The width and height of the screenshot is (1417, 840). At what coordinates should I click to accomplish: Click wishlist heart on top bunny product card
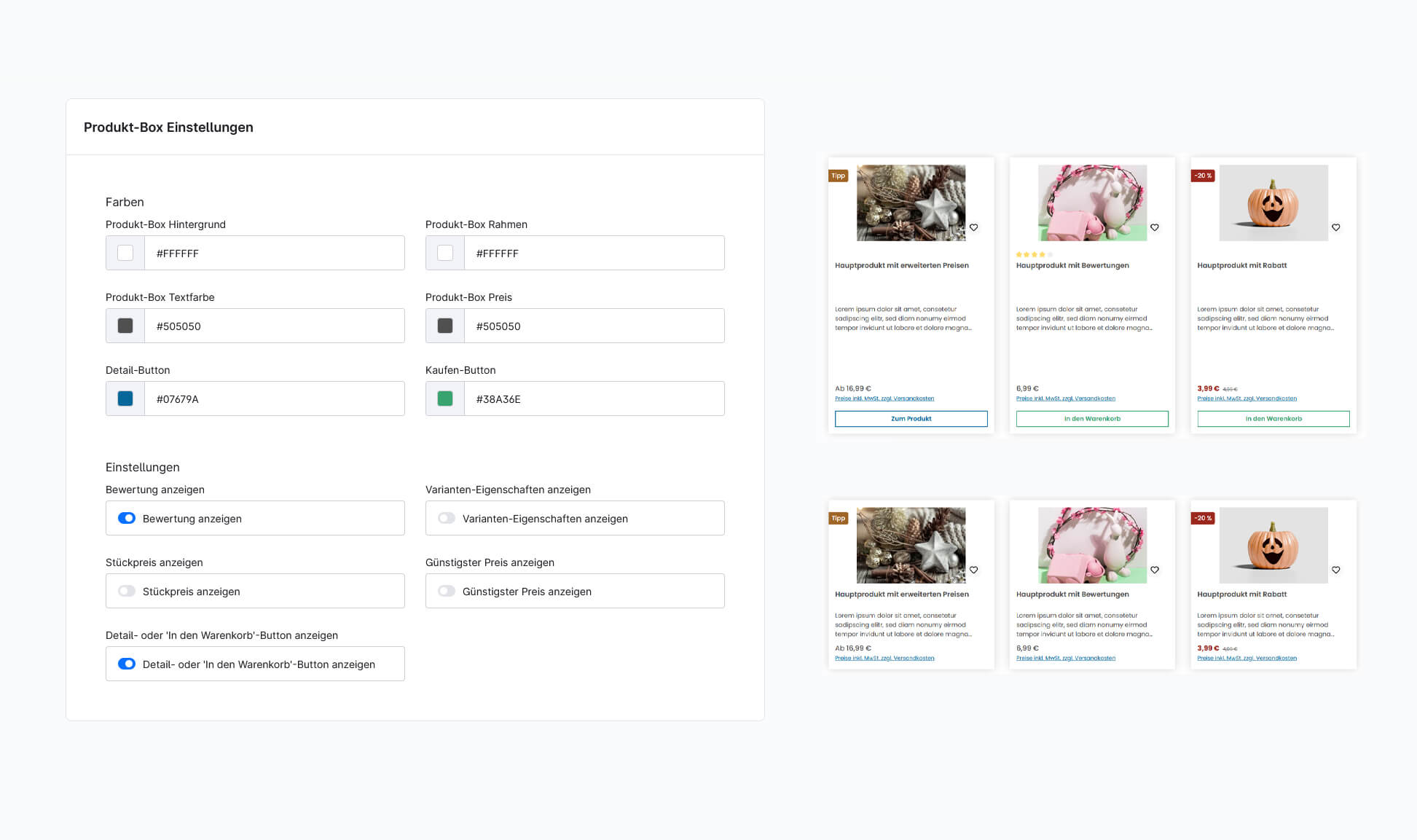point(1155,227)
